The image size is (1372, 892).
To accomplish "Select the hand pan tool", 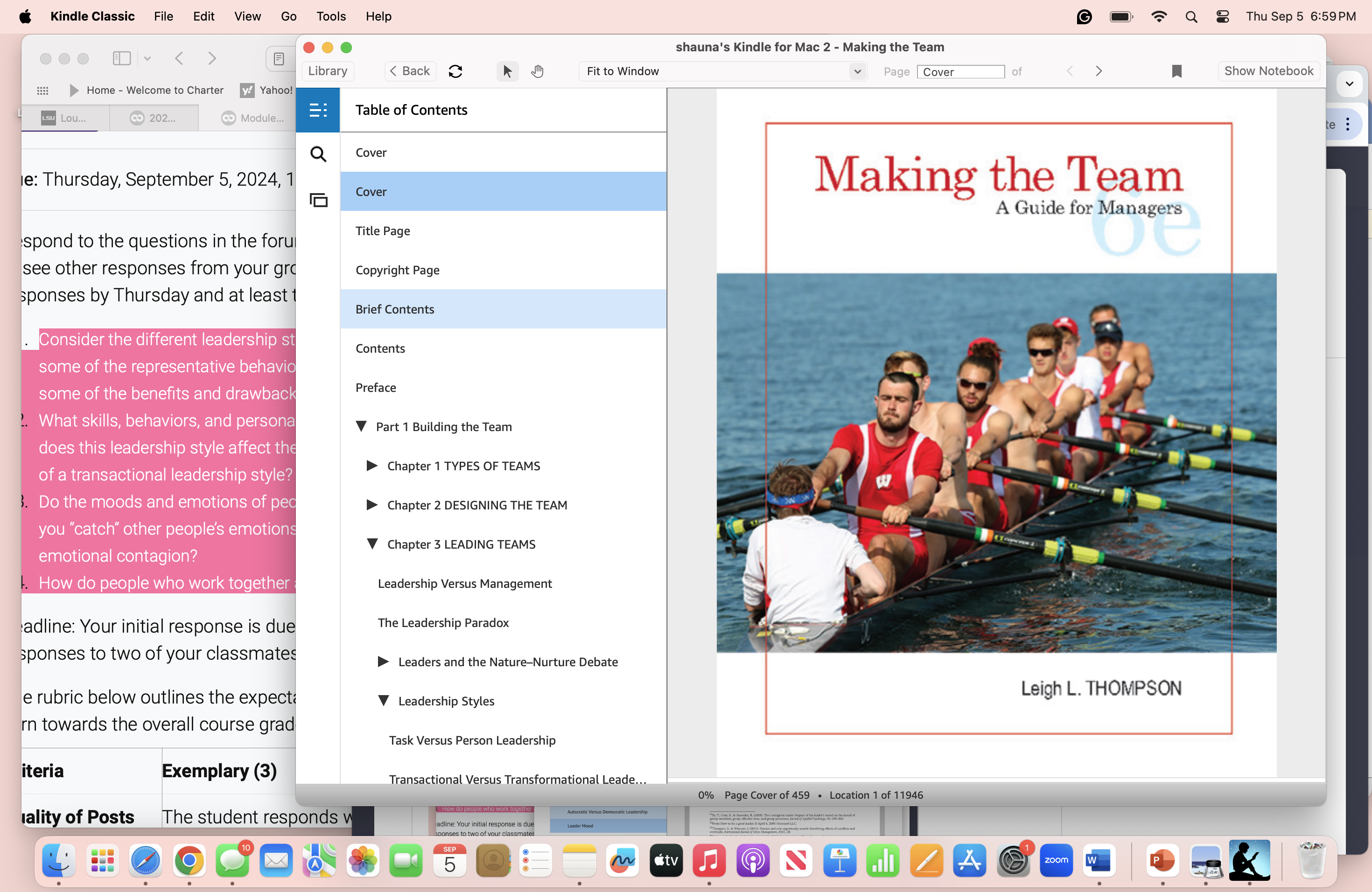I will (537, 71).
